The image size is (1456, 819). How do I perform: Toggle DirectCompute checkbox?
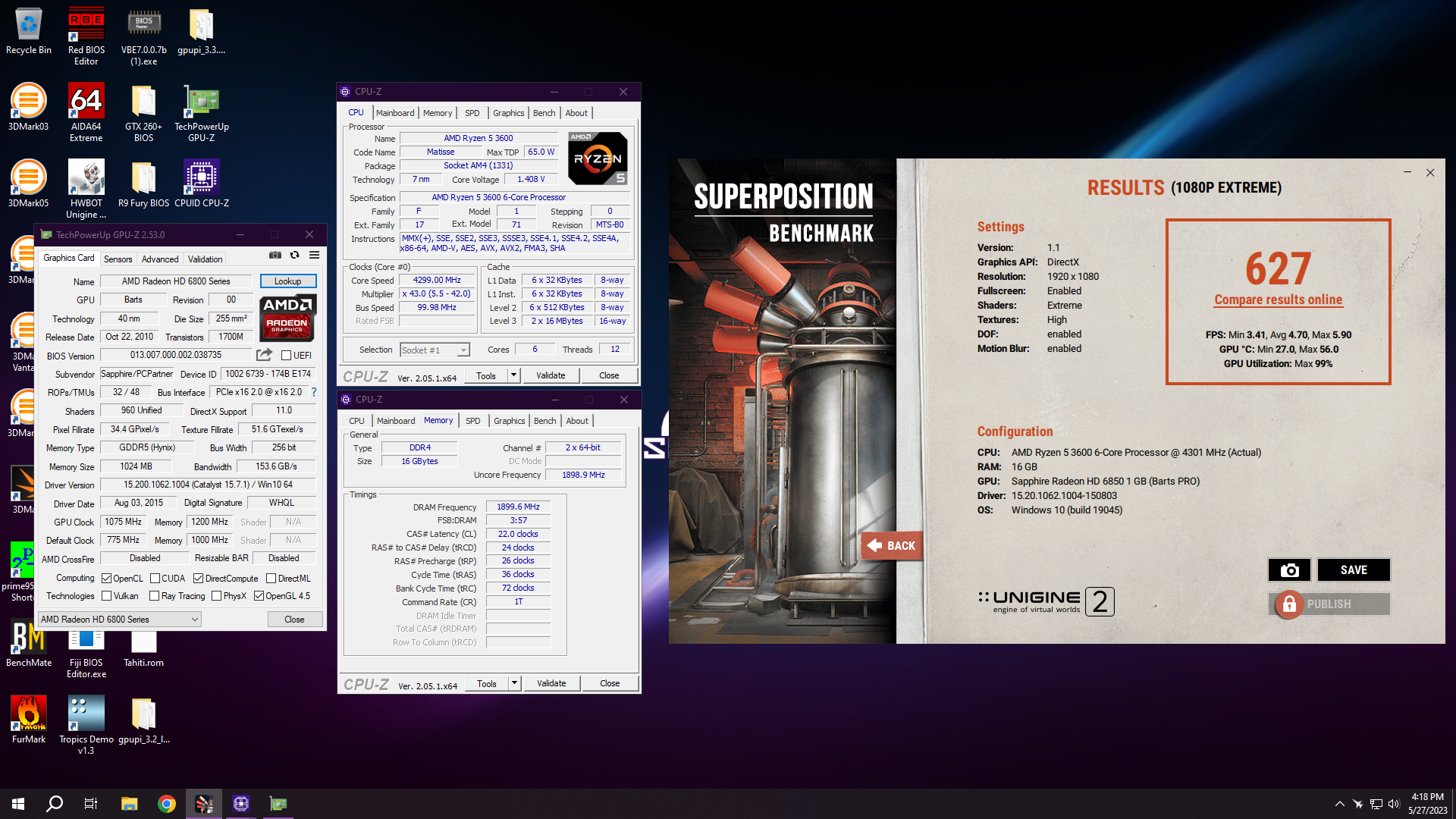pyautogui.click(x=199, y=579)
